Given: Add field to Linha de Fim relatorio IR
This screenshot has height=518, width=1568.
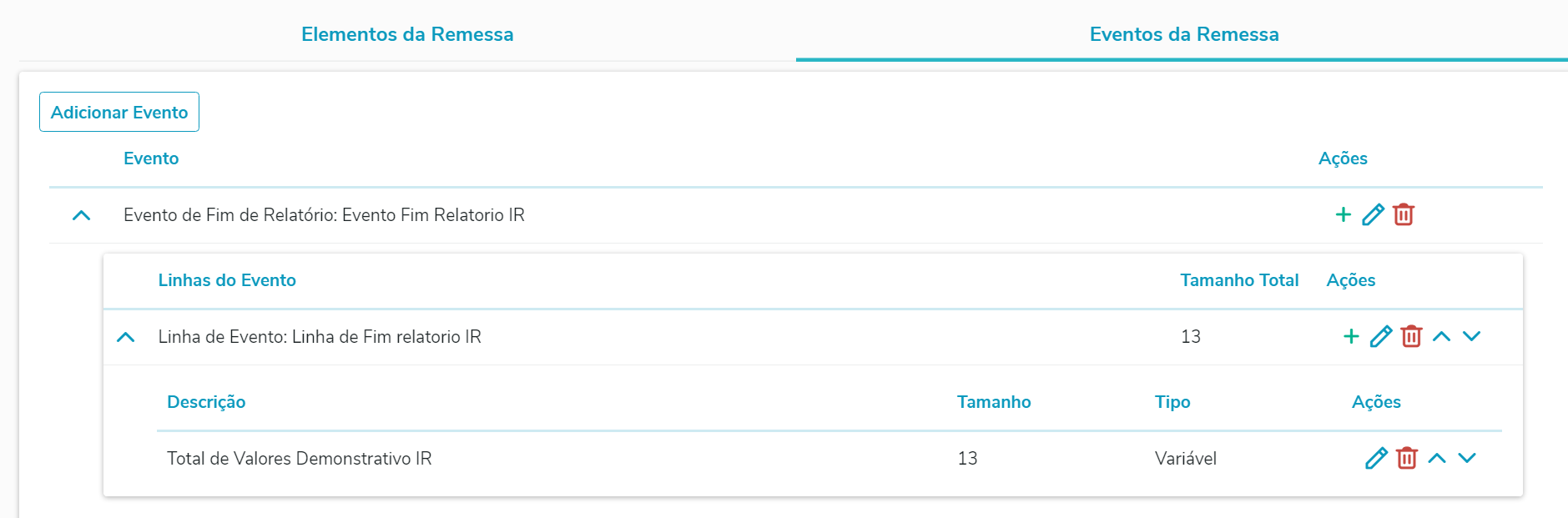Looking at the screenshot, I should 1351,337.
